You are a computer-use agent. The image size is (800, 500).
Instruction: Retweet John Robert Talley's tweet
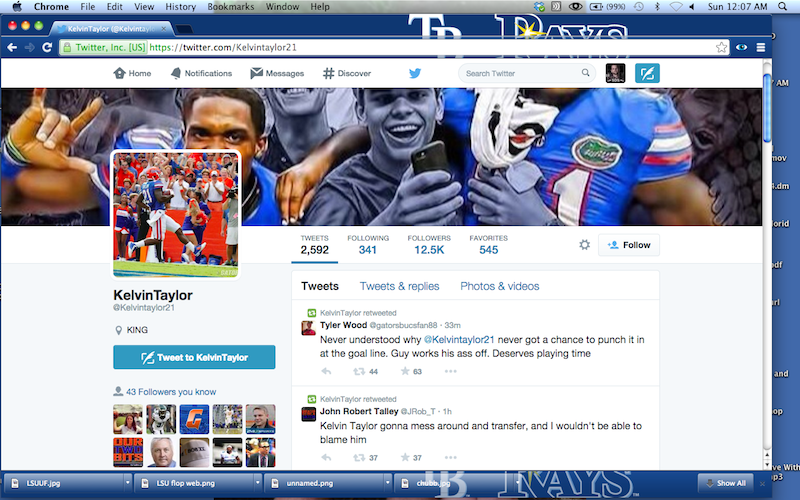click(359, 458)
